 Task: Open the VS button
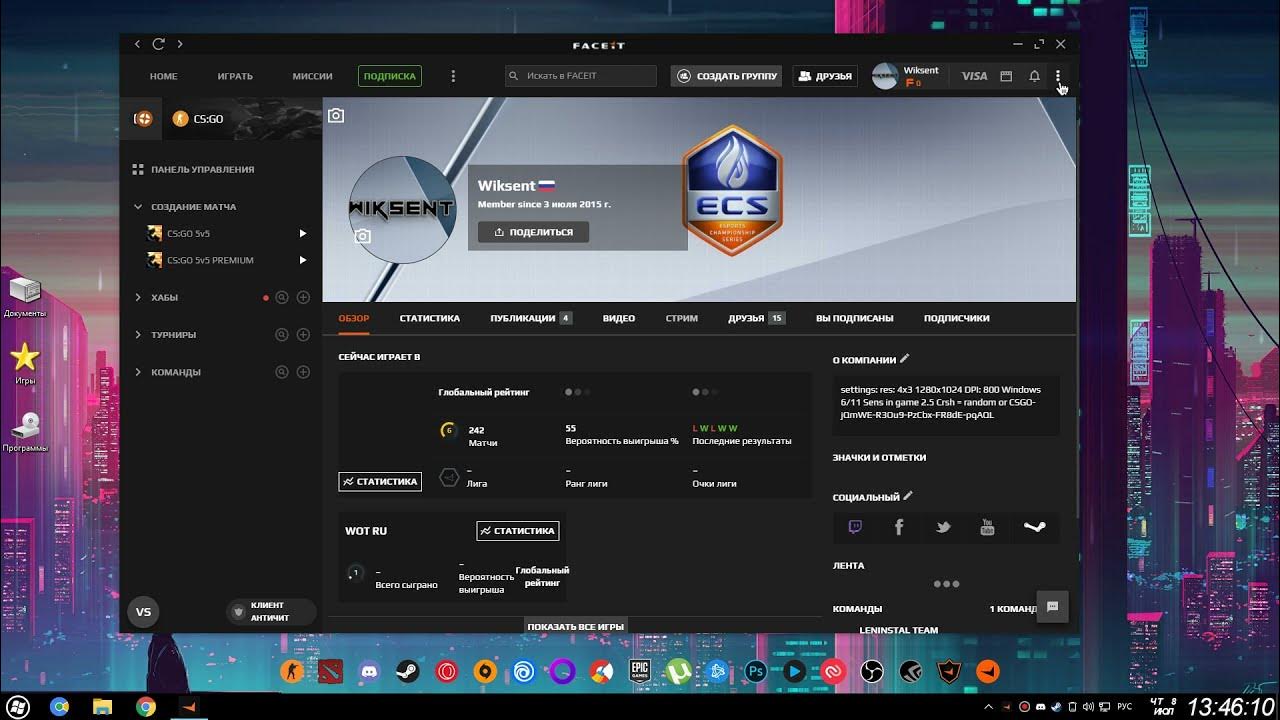pos(143,612)
